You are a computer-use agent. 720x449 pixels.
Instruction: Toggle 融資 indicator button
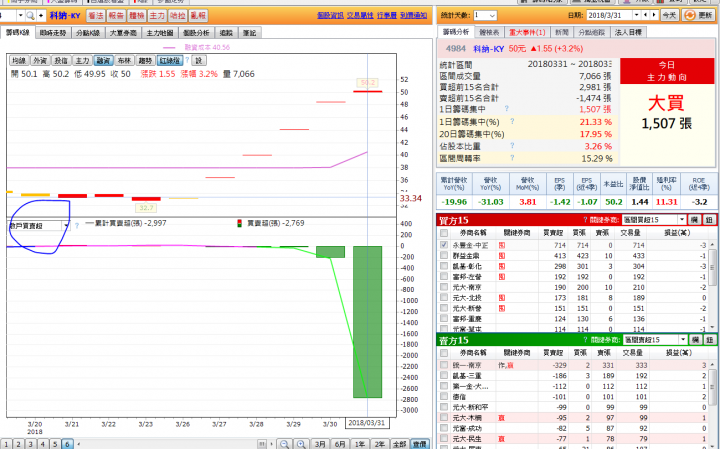click(x=103, y=61)
